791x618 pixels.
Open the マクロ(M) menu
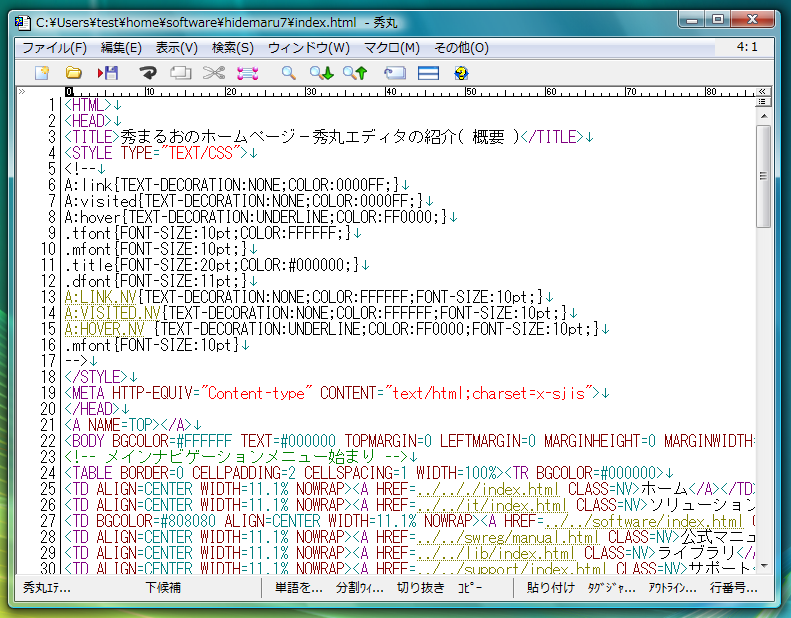(392, 48)
